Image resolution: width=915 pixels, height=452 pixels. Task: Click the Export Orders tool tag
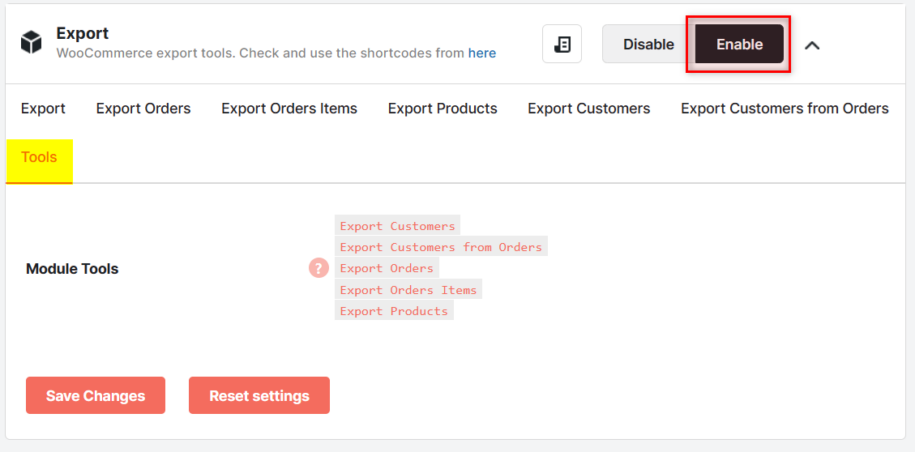coord(387,268)
